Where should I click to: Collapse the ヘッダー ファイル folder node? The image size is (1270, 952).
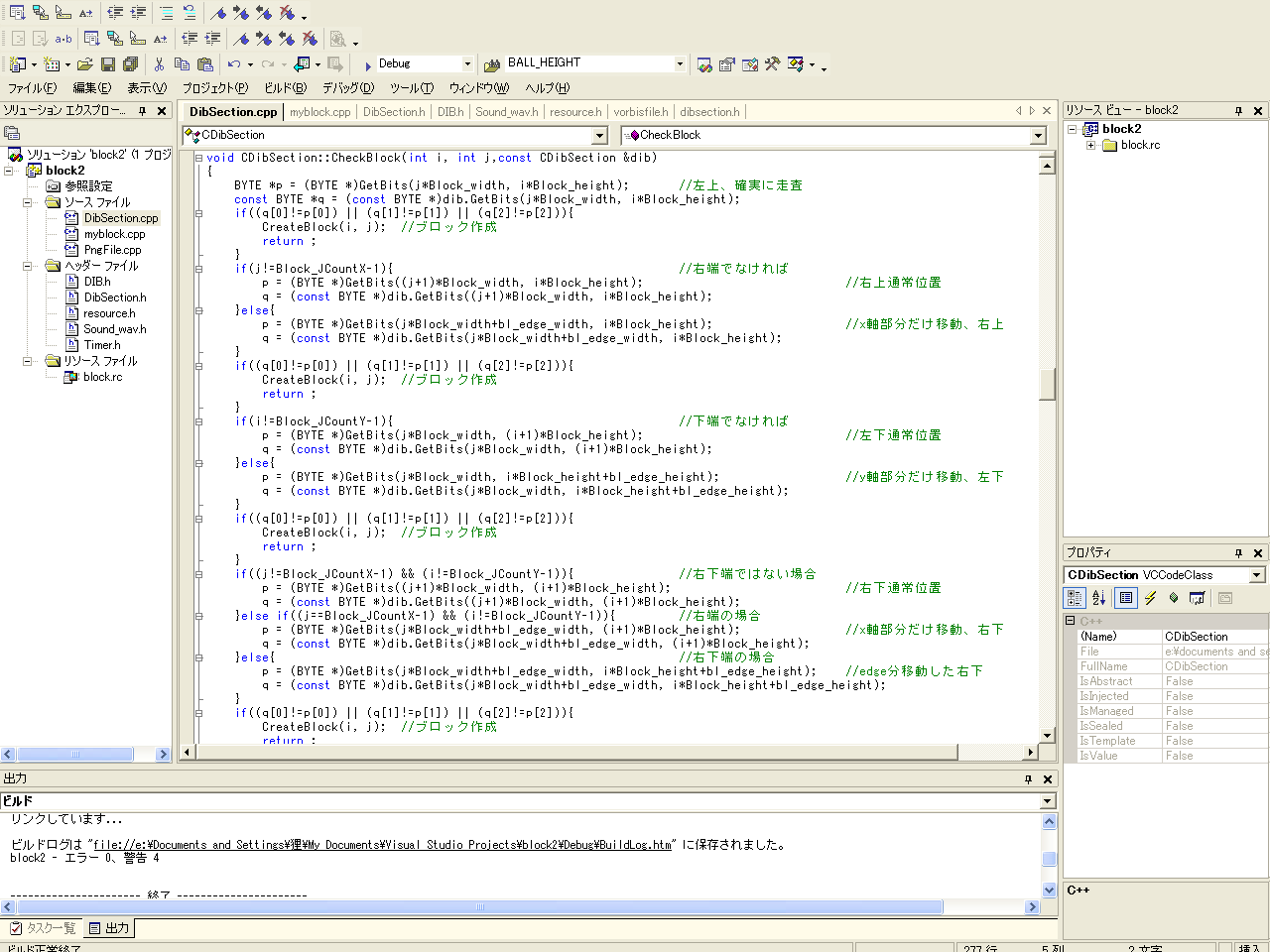28,266
